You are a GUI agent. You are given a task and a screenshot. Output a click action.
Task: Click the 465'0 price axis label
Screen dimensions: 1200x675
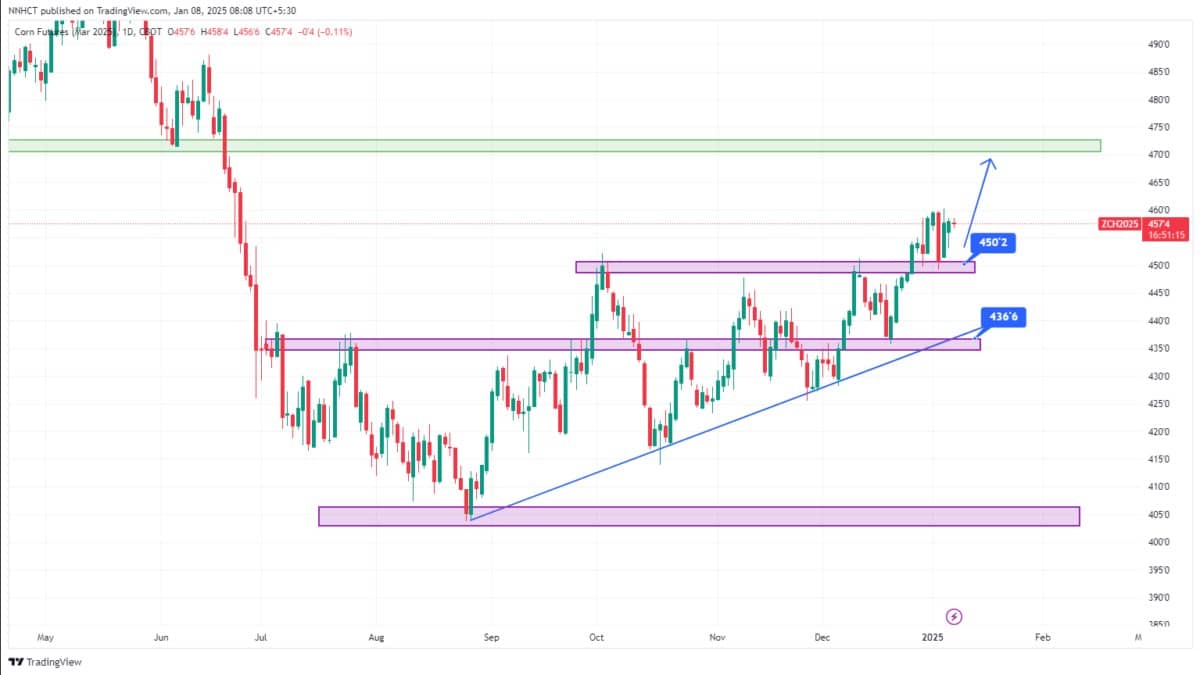click(1160, 183)
